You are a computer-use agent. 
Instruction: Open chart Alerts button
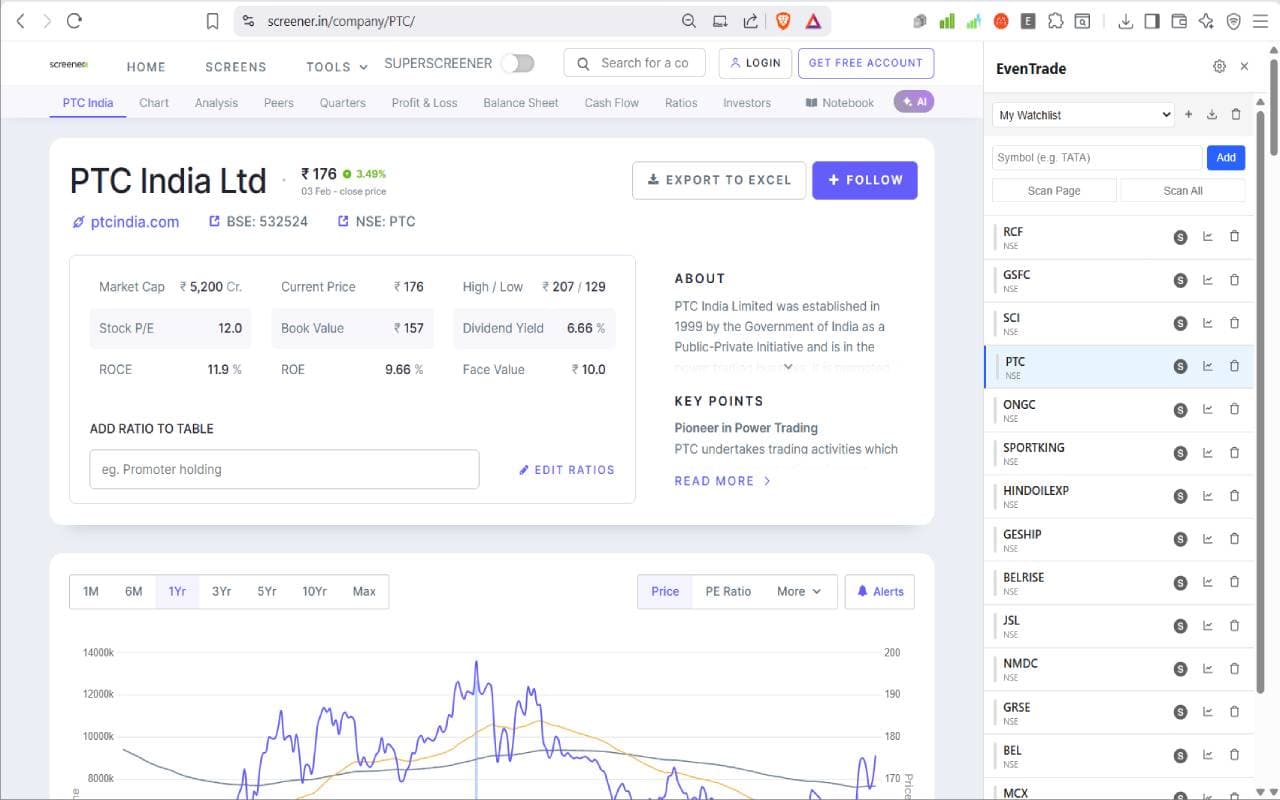[x=880, y=591]
